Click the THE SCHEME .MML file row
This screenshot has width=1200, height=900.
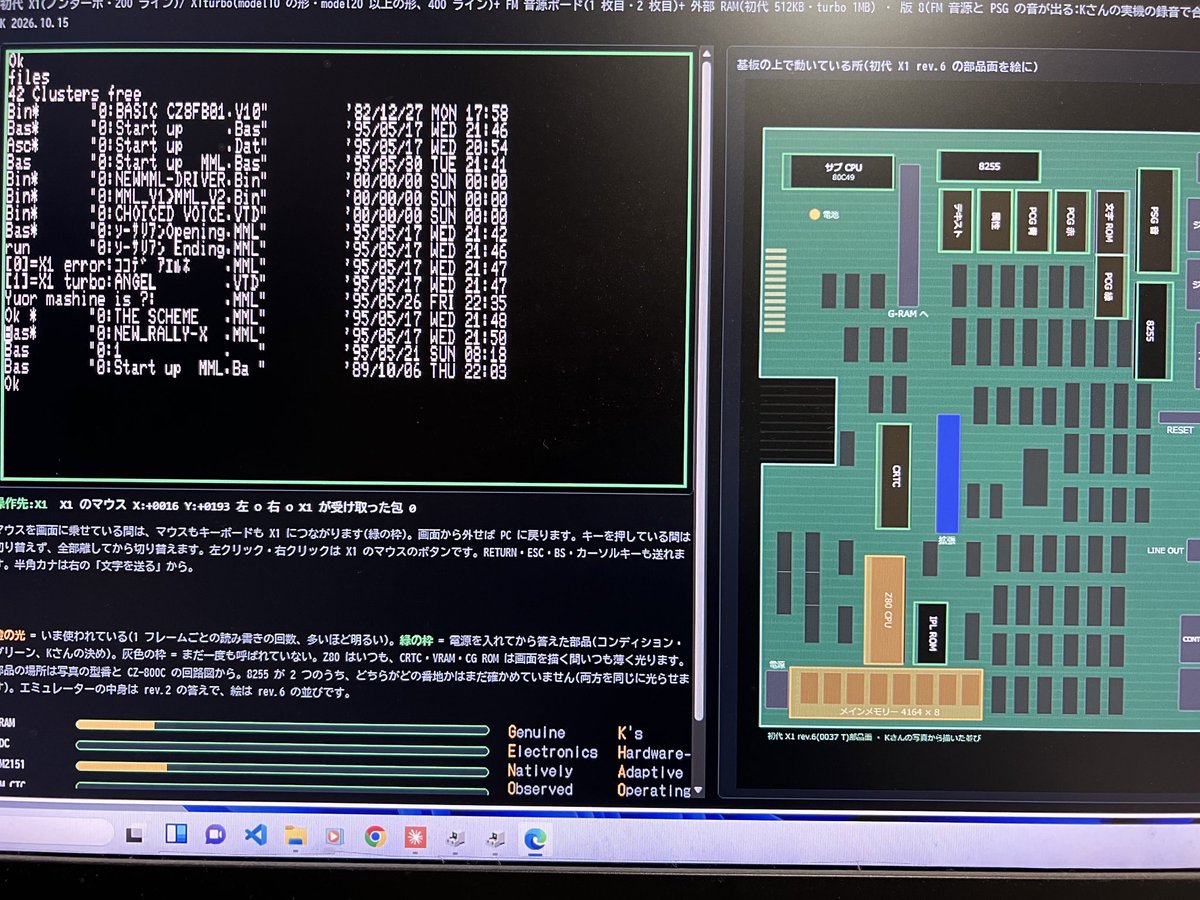tap(257, 317)
